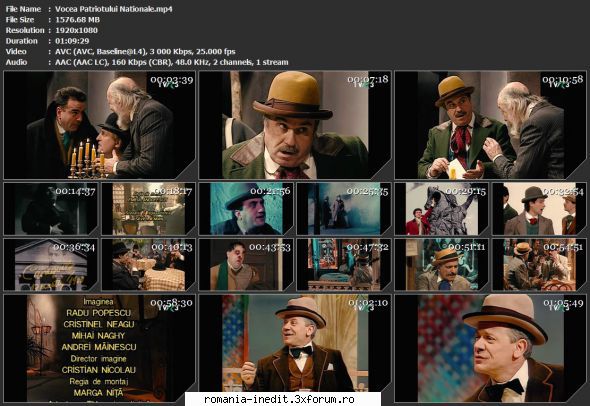The width and height of the screenshot is (590, 406).
Task: Open the frame timestamped 01:02:10
Action: (295, 348)
